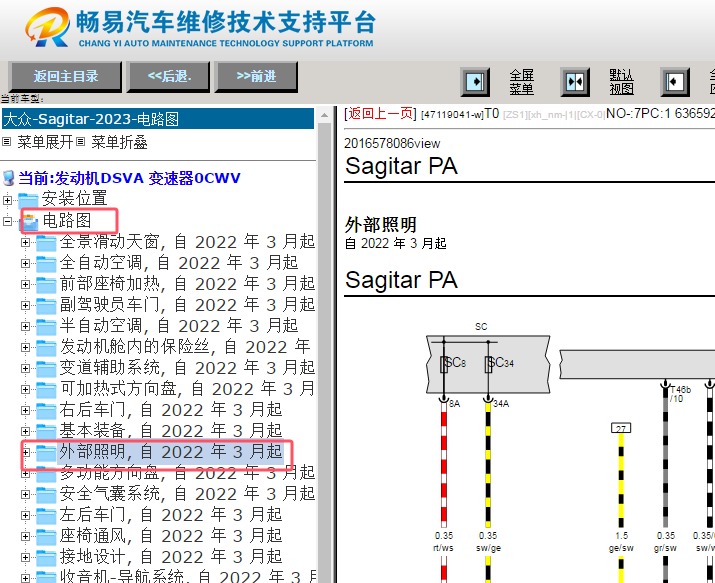The width and height of the screenshot is (715, 583).
Task: Open 前部座椅加热 wiring diagram entry
Action: click(x=187, y=284)
